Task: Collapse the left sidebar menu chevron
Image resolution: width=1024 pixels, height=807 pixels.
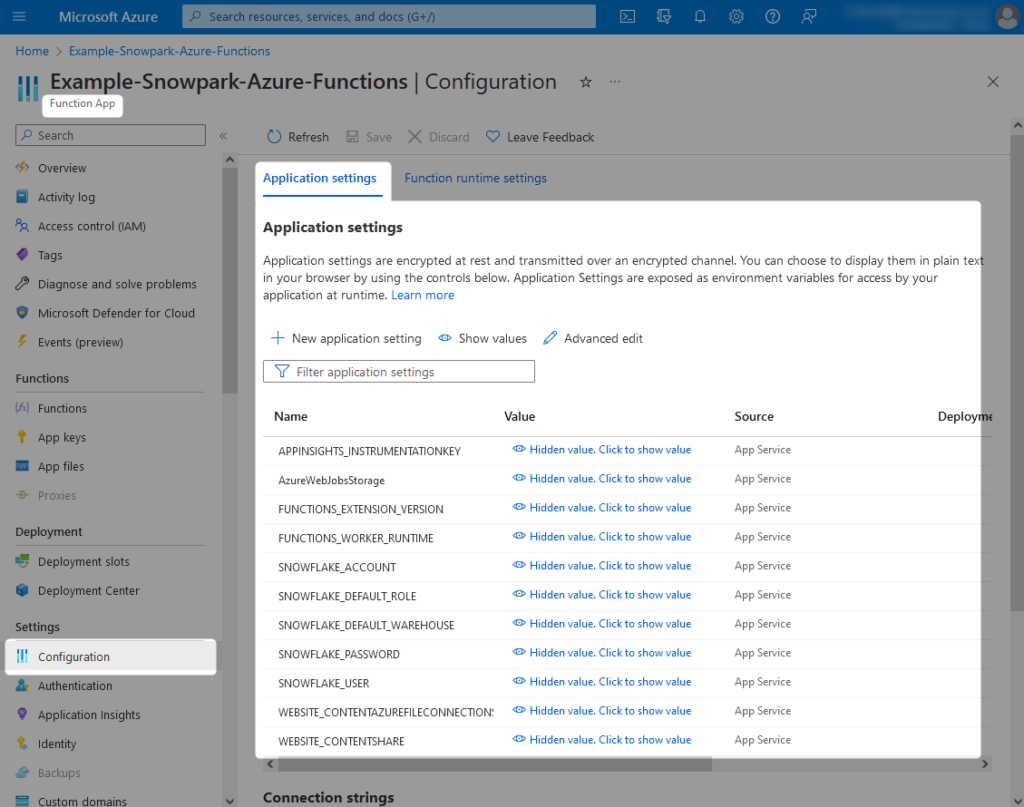Action: pos(223,136)
